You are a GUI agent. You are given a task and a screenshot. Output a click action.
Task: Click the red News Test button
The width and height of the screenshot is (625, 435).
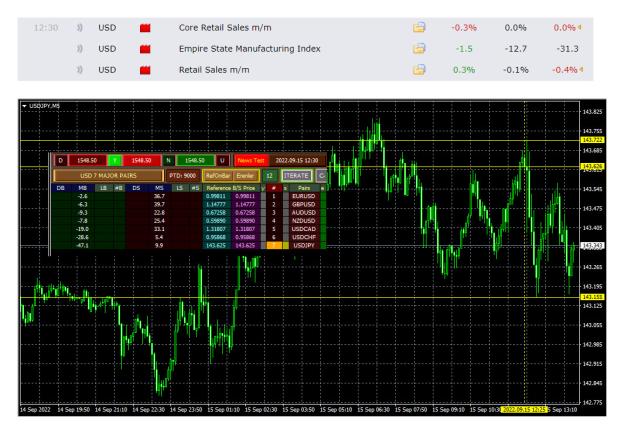[251, 160]
